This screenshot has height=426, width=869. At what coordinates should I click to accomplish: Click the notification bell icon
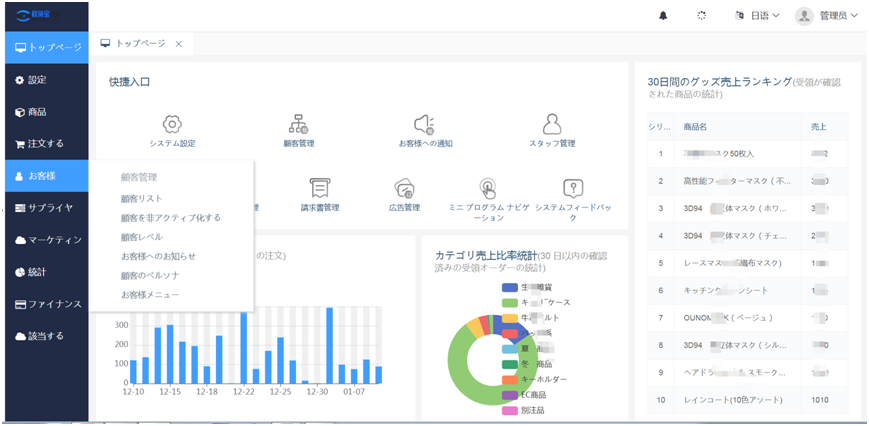(662, 16)
